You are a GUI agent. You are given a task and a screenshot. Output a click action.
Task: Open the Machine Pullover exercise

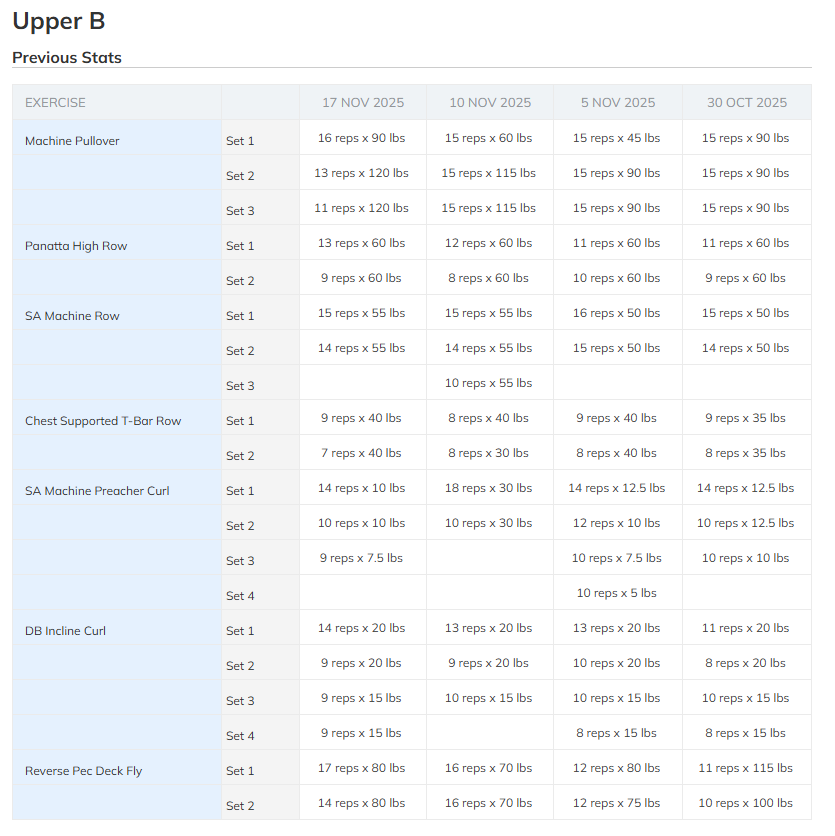pos(72,141)
